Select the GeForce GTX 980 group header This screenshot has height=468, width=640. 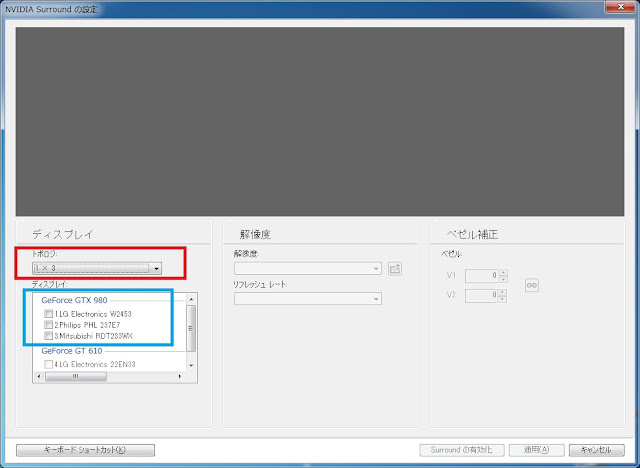(74, 300)
